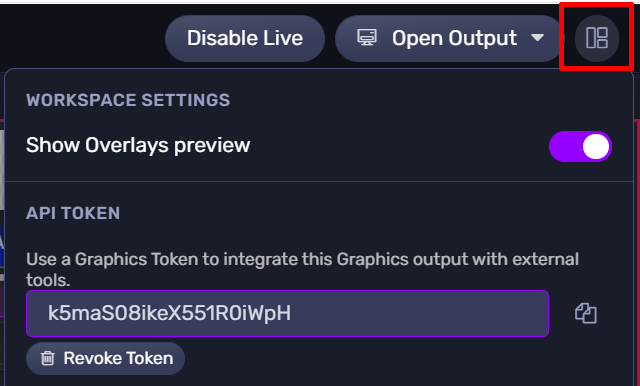The height and width of the screenshot is (386, 640).
Task: Click the API TOKEN section heading
Action: [x=73, y=213]
